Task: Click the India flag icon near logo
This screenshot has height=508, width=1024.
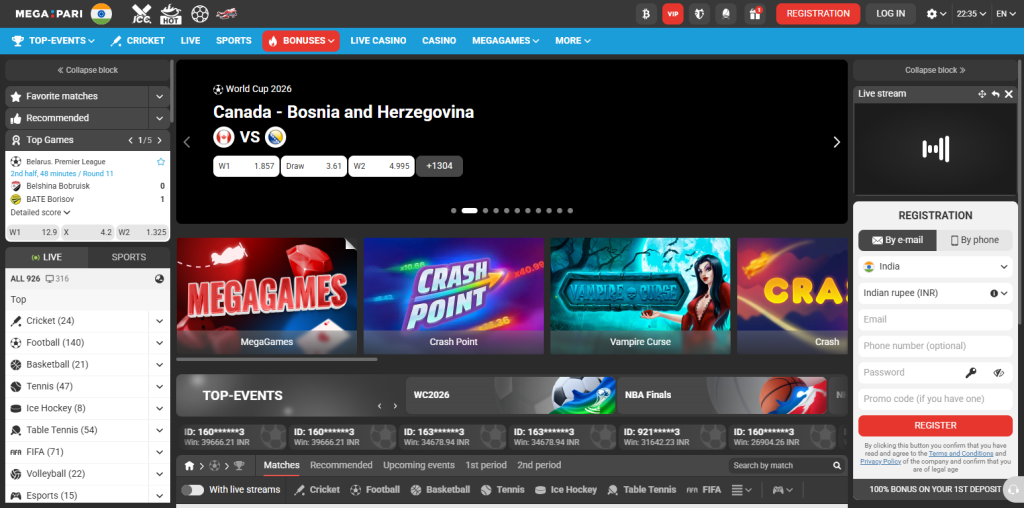Action: pyautogui.click(x=101, y=13)
